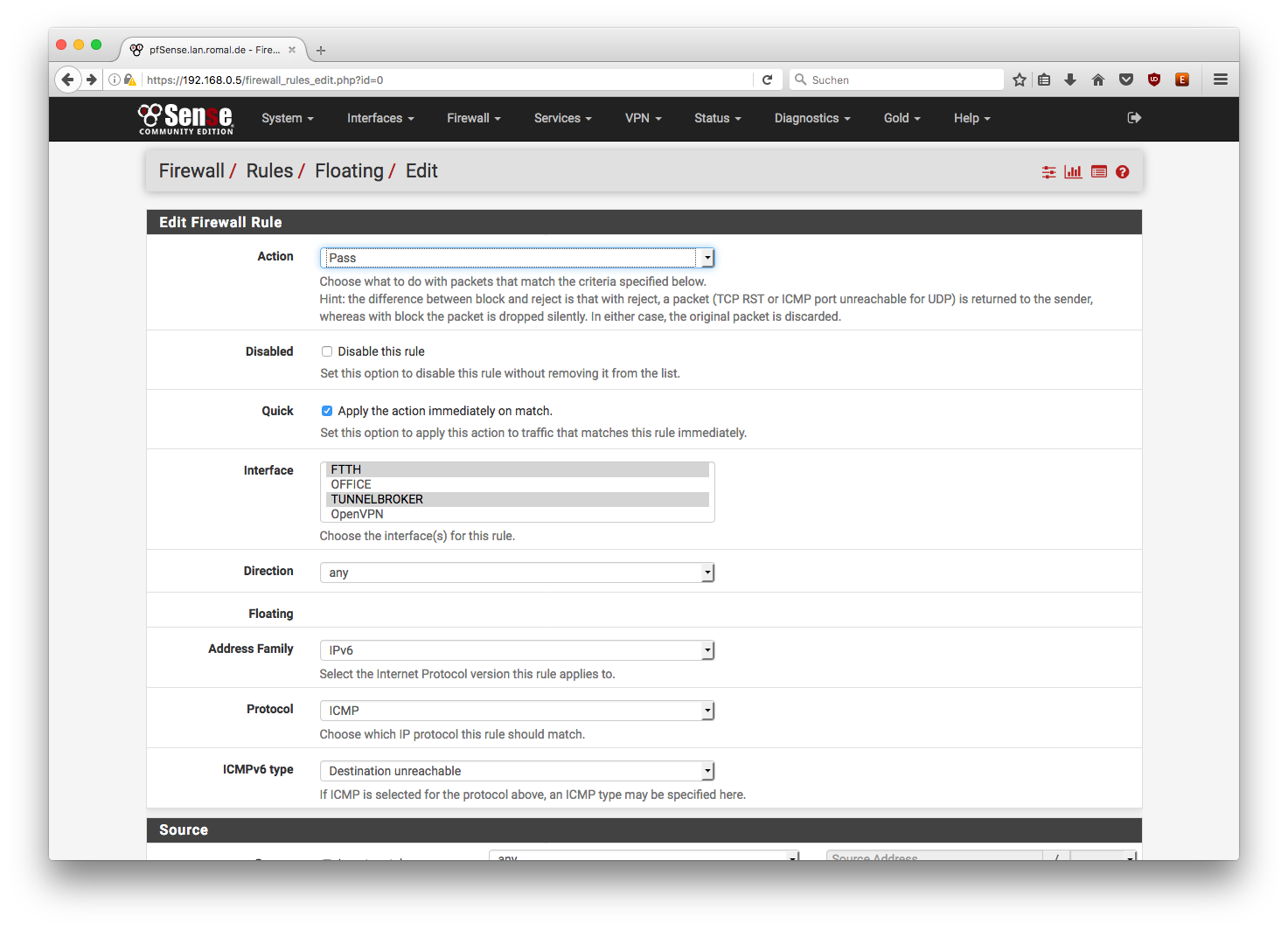The image size is (1288, 930).
Task: Click the Rules breadcrumb link
Action: coord(269,171)
